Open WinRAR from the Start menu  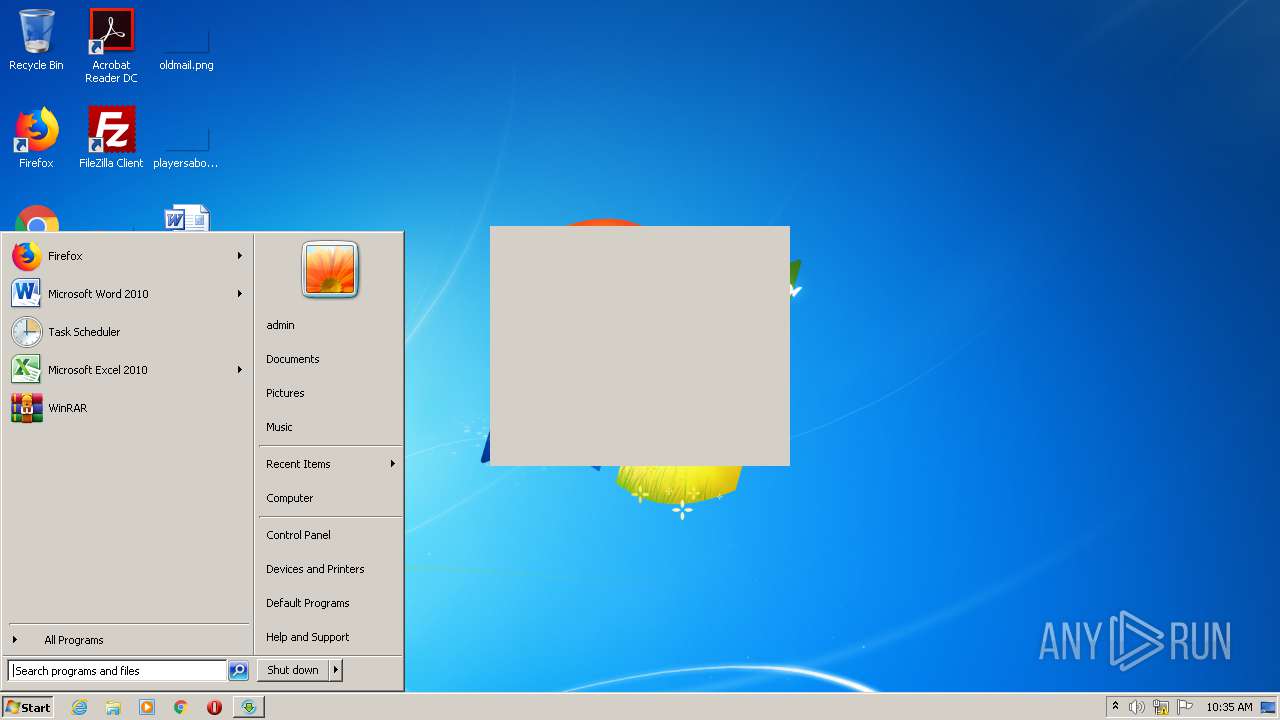click(x=127, y=408)
